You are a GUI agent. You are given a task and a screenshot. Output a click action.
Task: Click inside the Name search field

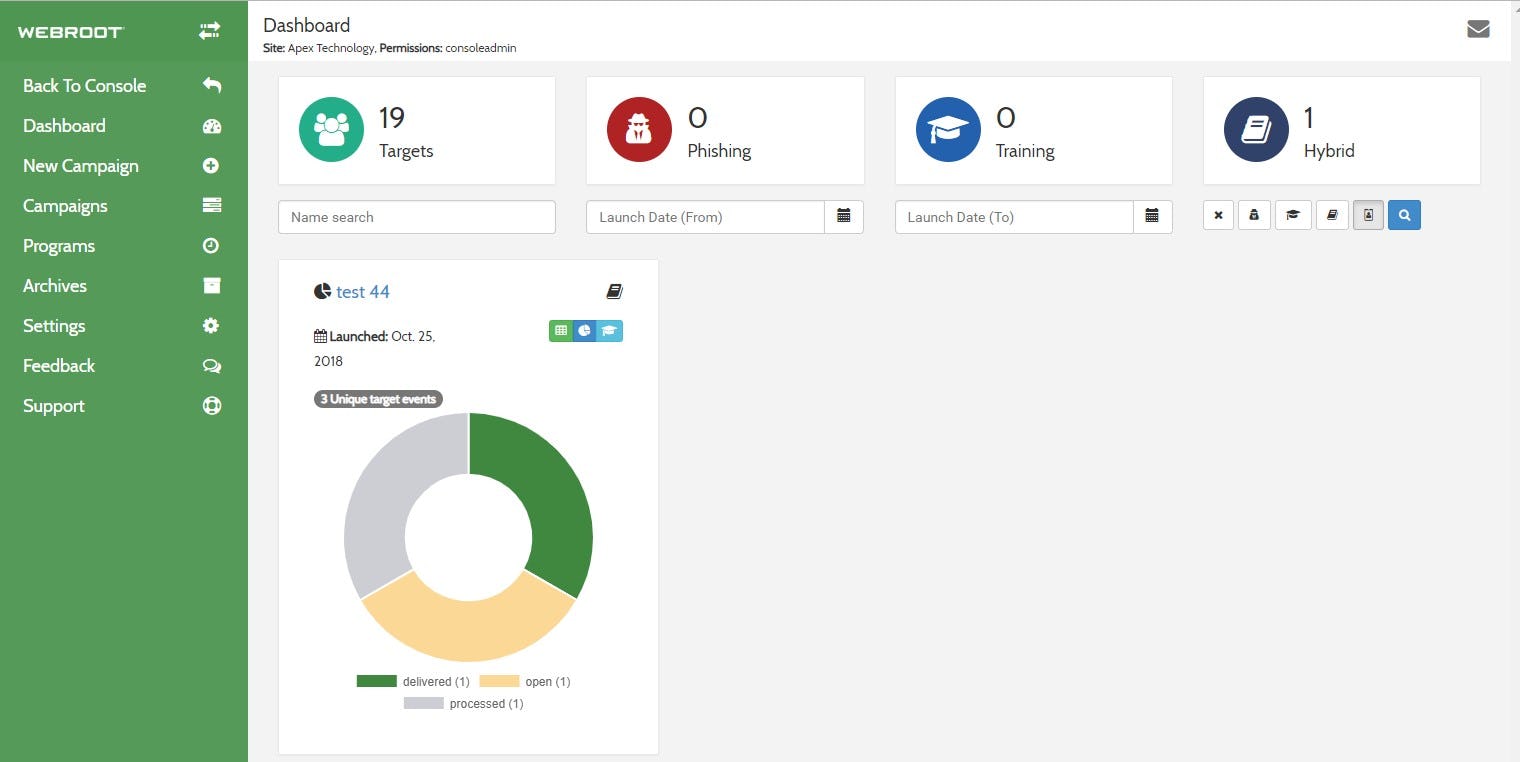point(416,216)
